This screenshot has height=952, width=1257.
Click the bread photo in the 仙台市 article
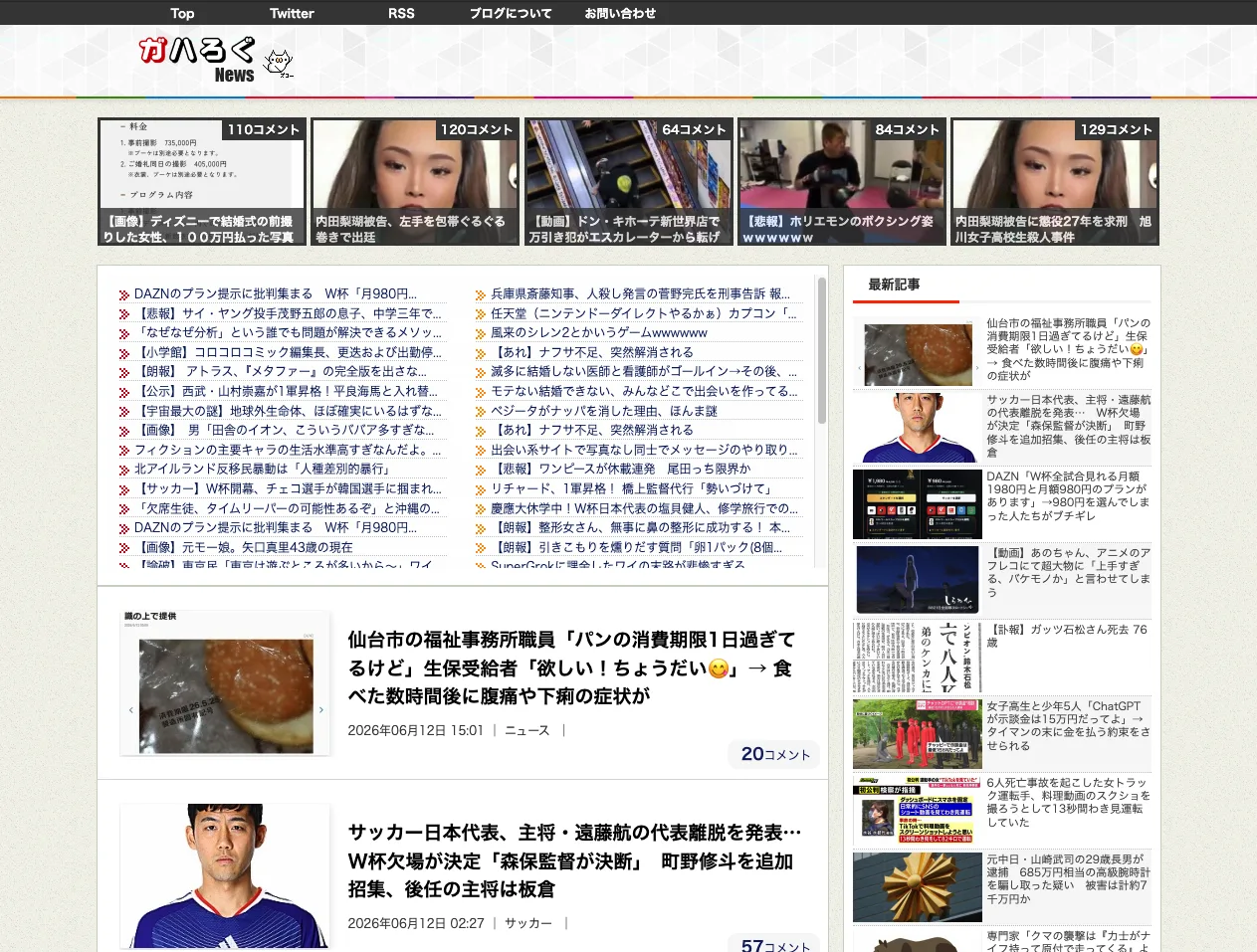pos(225,683)
